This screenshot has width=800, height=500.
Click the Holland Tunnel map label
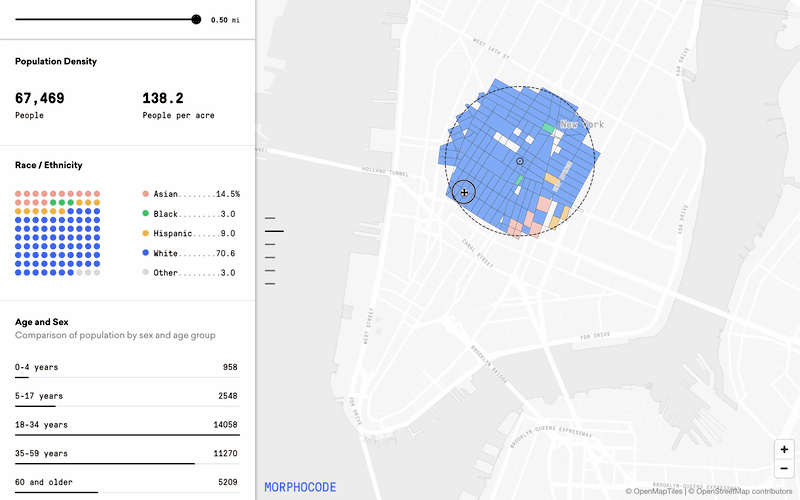385,171
